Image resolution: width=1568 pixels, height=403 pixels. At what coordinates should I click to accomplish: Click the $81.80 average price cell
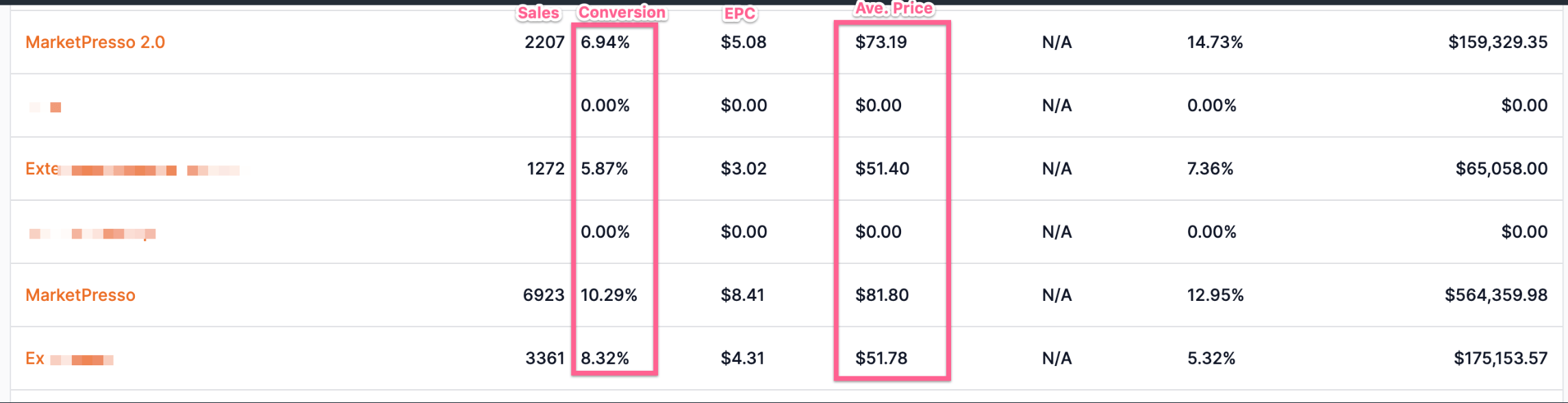(x=882, y=295)
